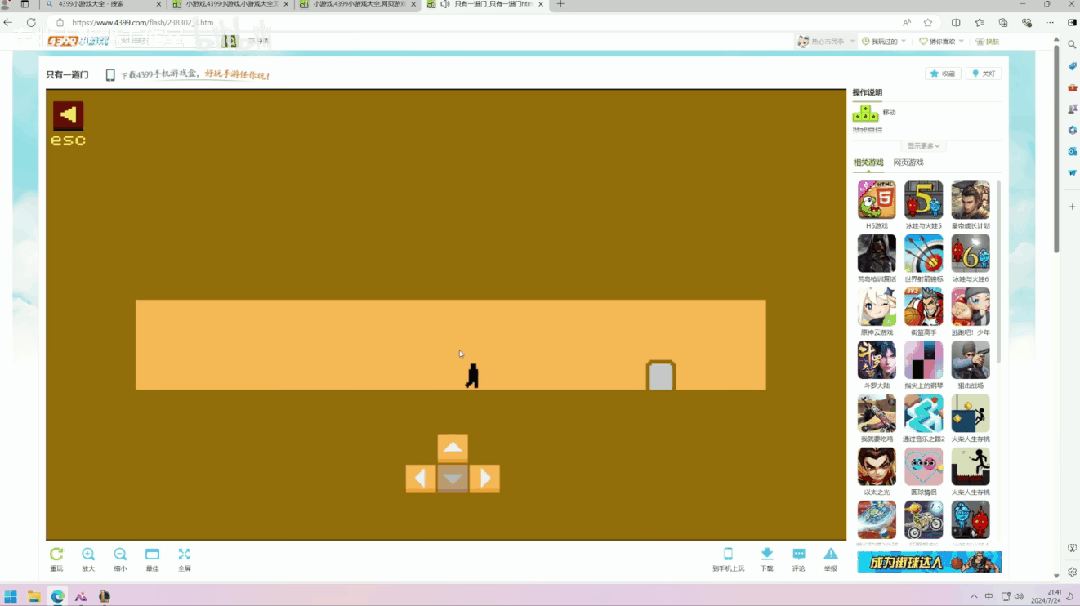Enter fullscreen mode with the 全屏 icon
The width and height of the screenshot is (1080, 606).
(x=184, y=555)
